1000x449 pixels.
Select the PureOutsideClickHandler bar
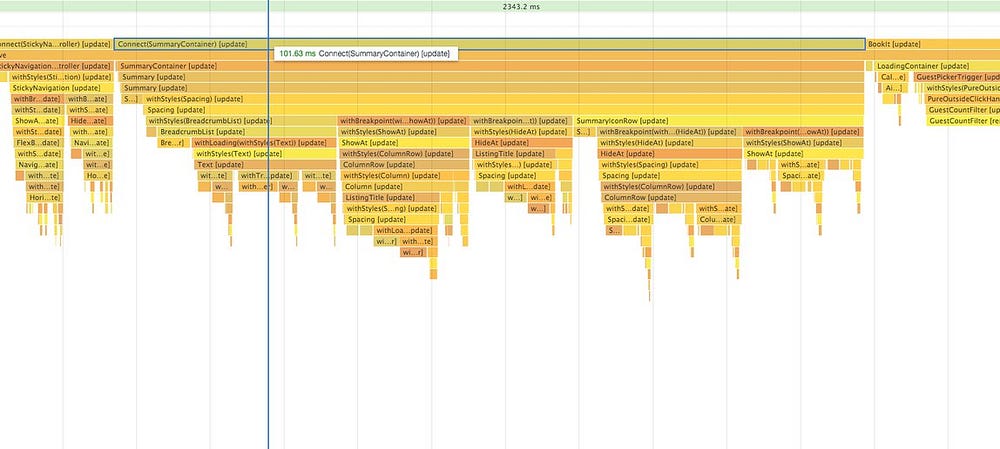(962, 99)
